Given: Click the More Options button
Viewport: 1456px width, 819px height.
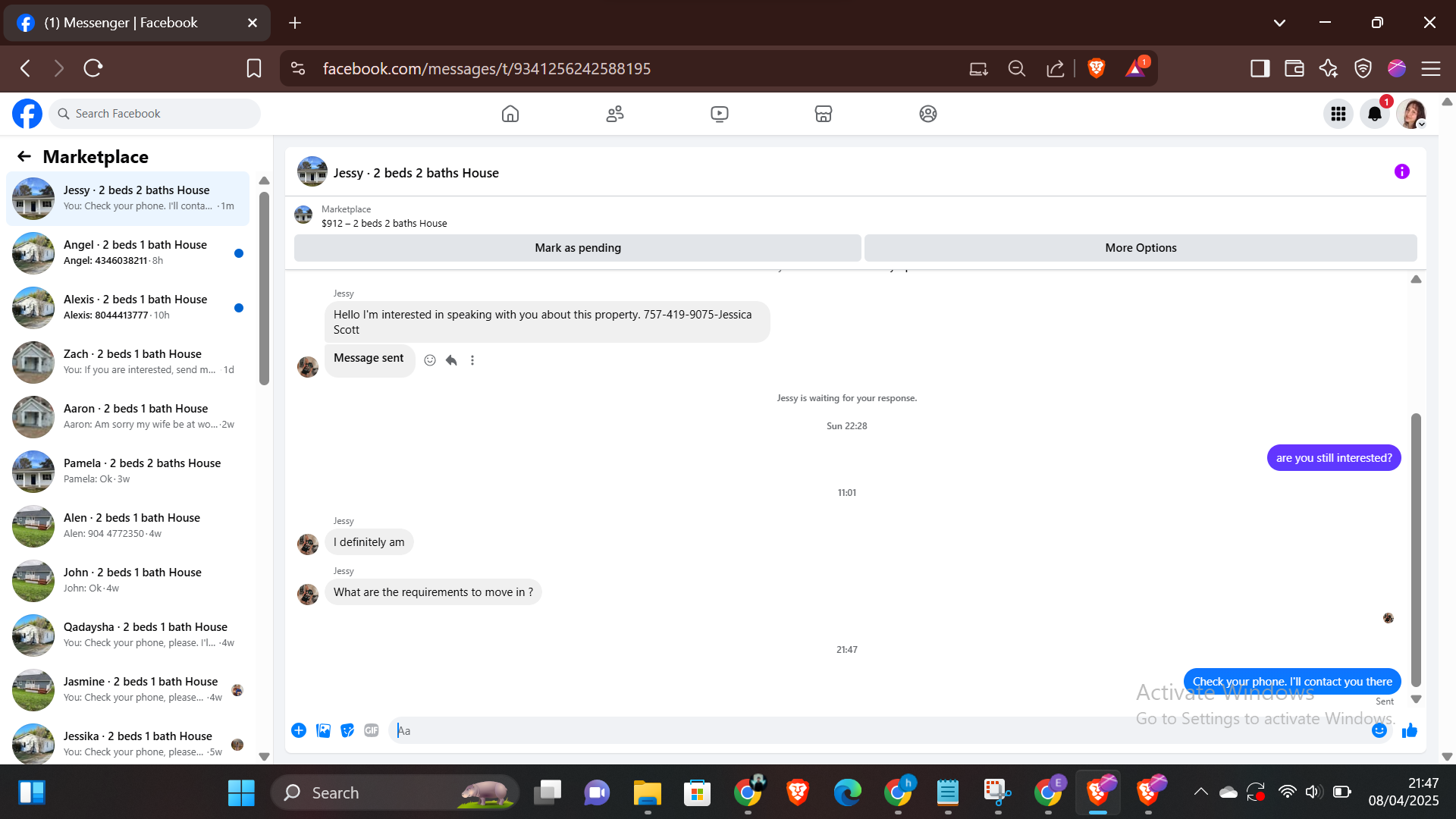Looking at the screenshot, I should (x=1140, y=248).
